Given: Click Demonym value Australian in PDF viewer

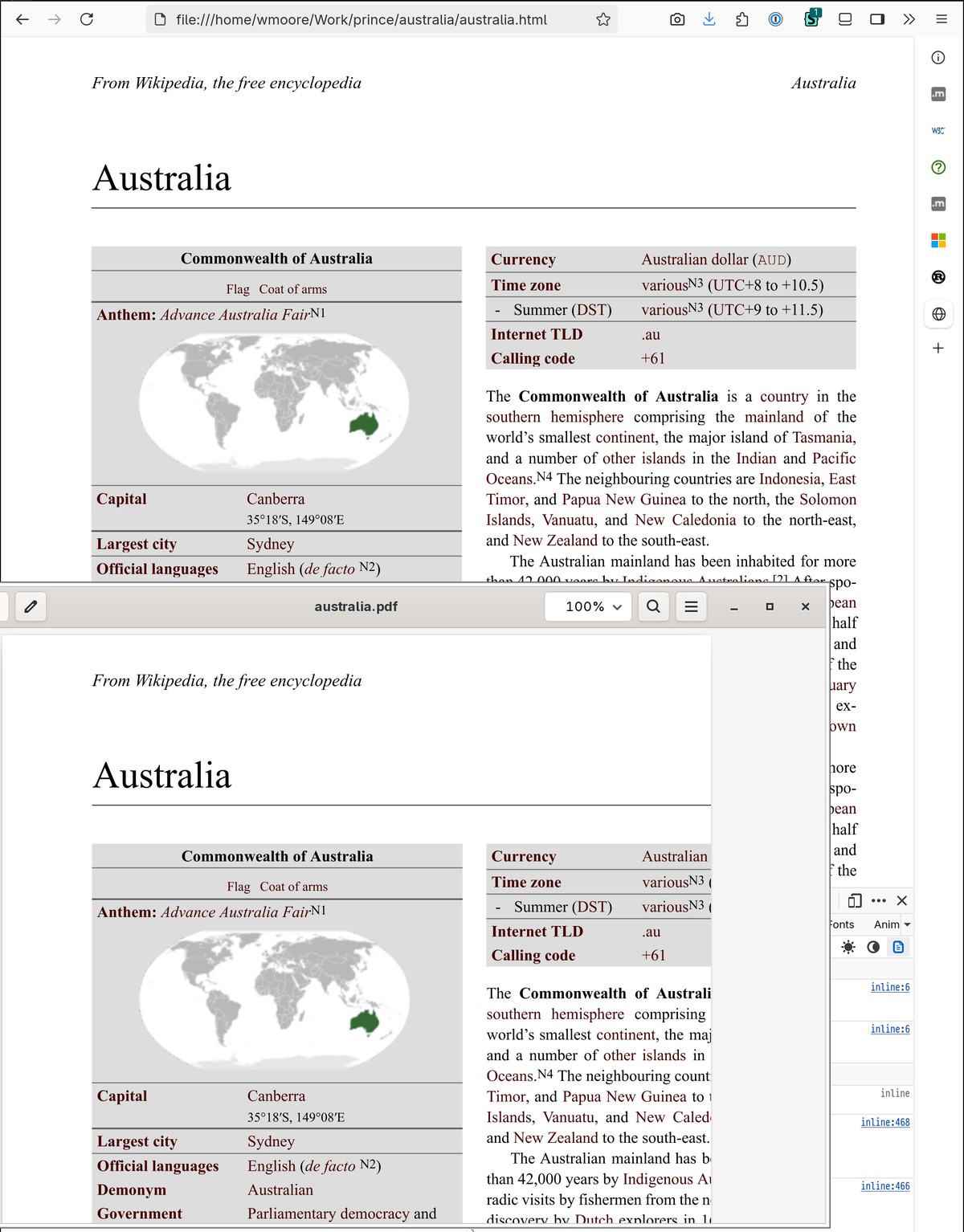Looking at the screenshot, I should coord(280,1189).
